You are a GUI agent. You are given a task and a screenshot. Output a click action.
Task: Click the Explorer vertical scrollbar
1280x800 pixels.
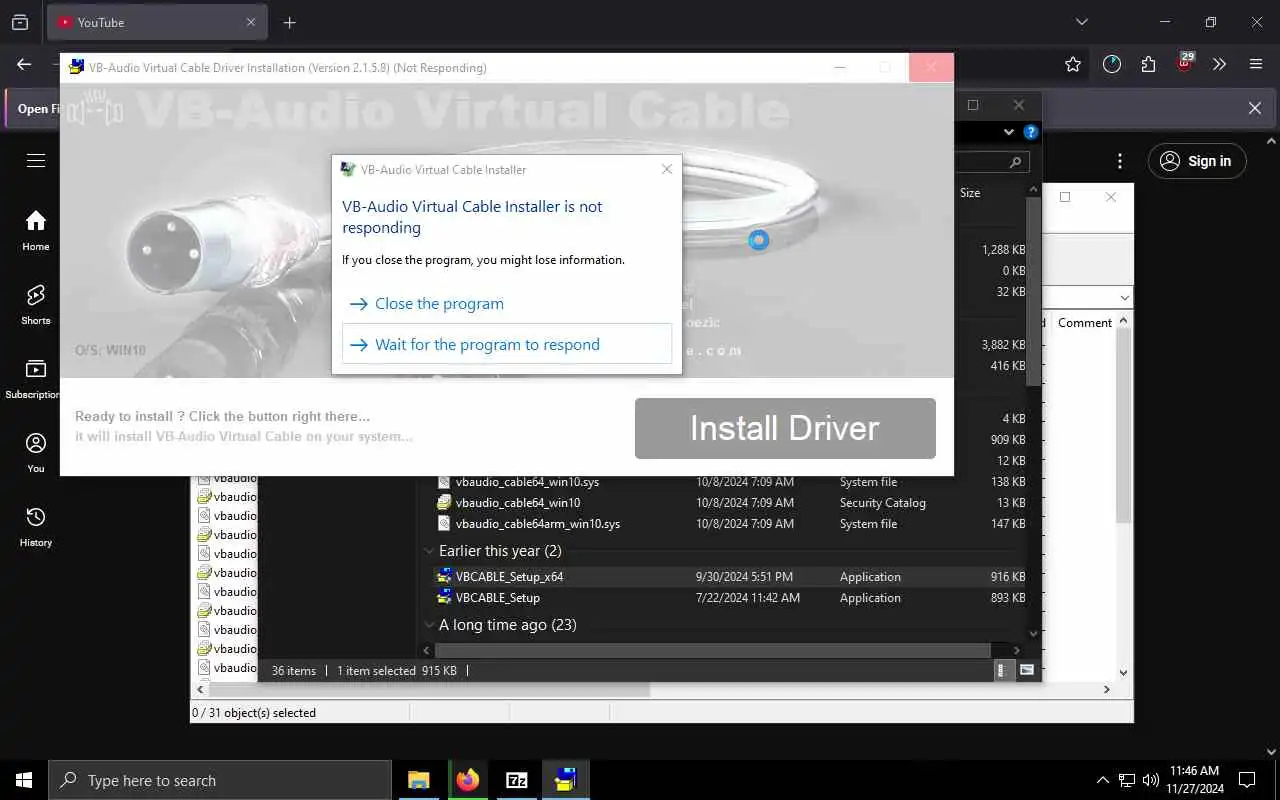(x=1034, y=290)
